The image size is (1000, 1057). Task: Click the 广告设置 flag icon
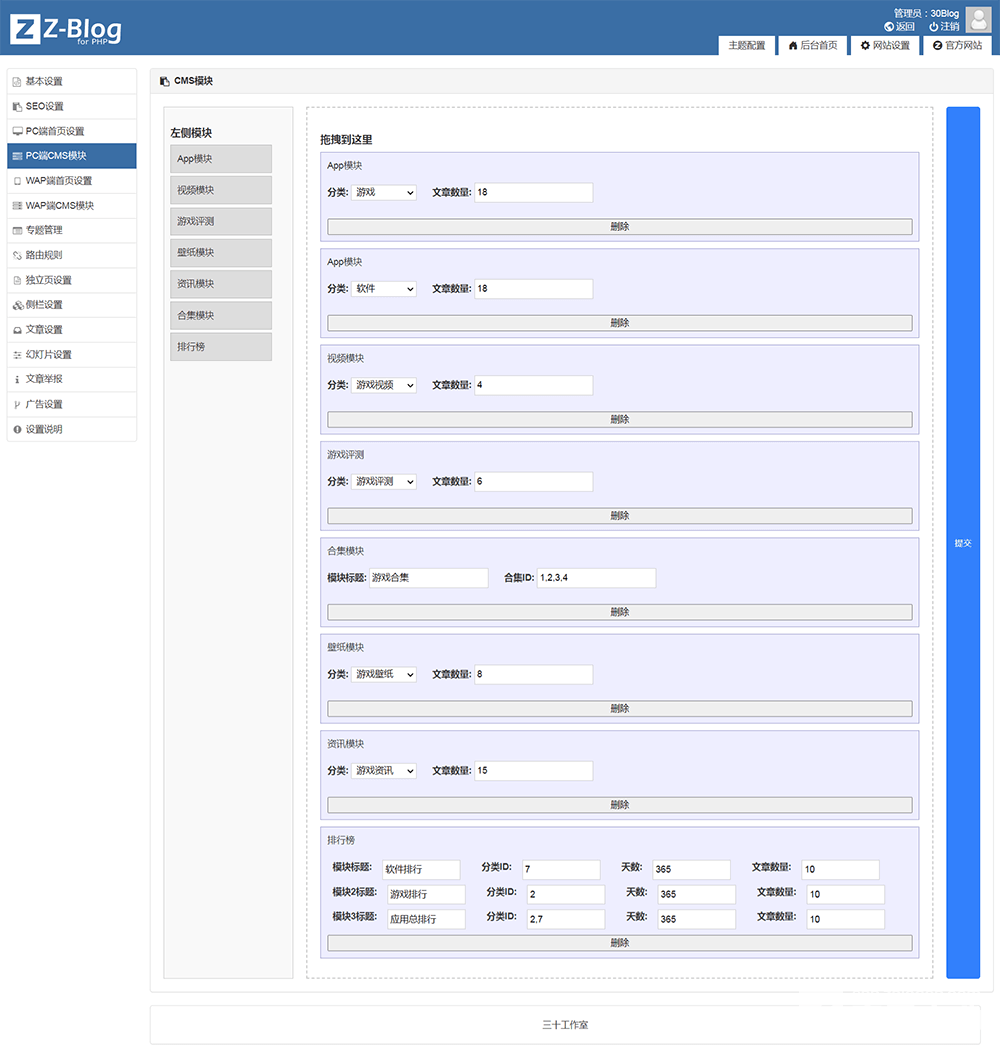point(18,404)
